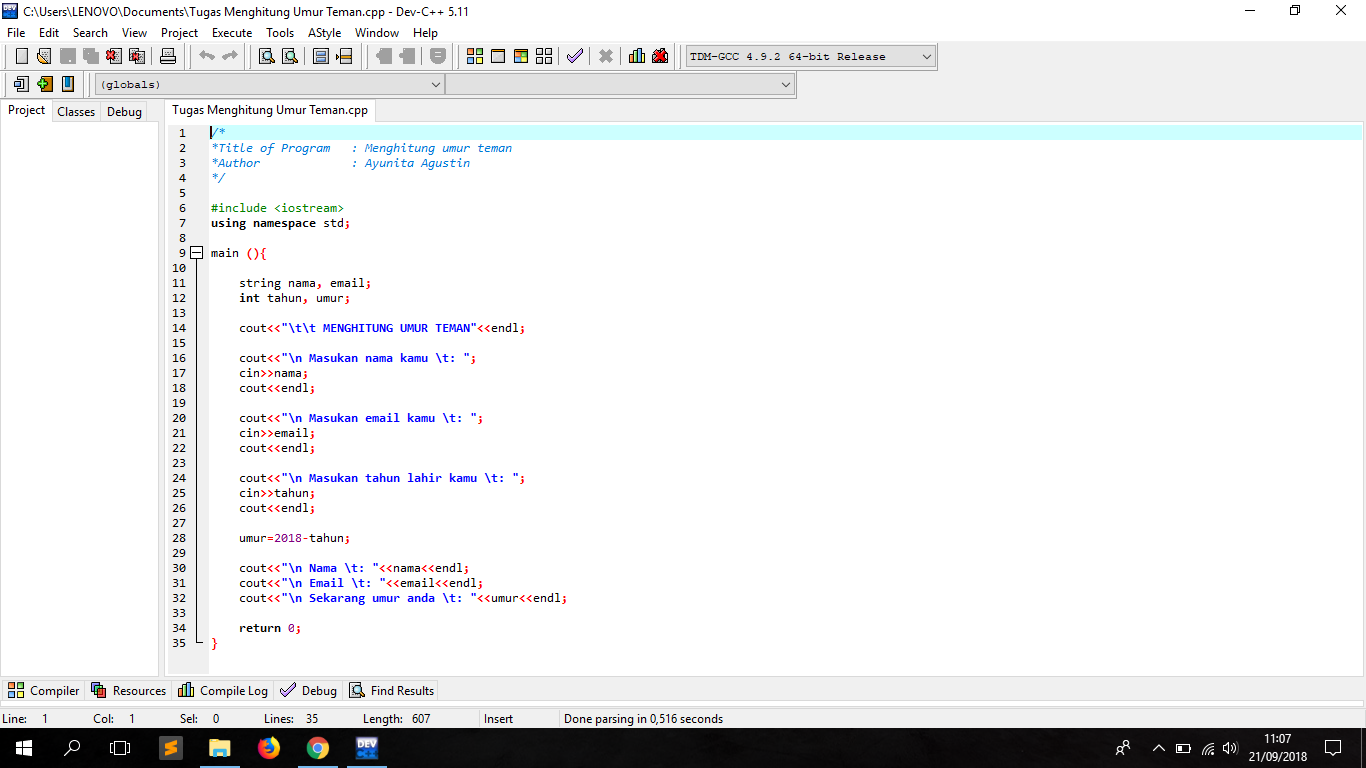
Task: Run the program using toolbar icon
Action: pyautogui.click(x=497, y=56)
